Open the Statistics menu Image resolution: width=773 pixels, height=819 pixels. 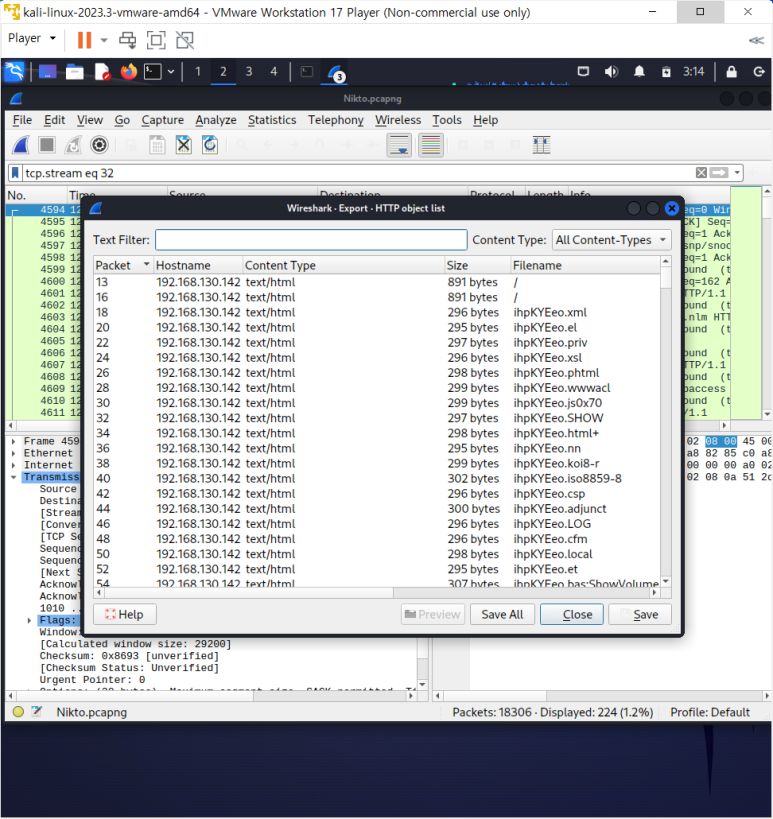click(272, 120)
